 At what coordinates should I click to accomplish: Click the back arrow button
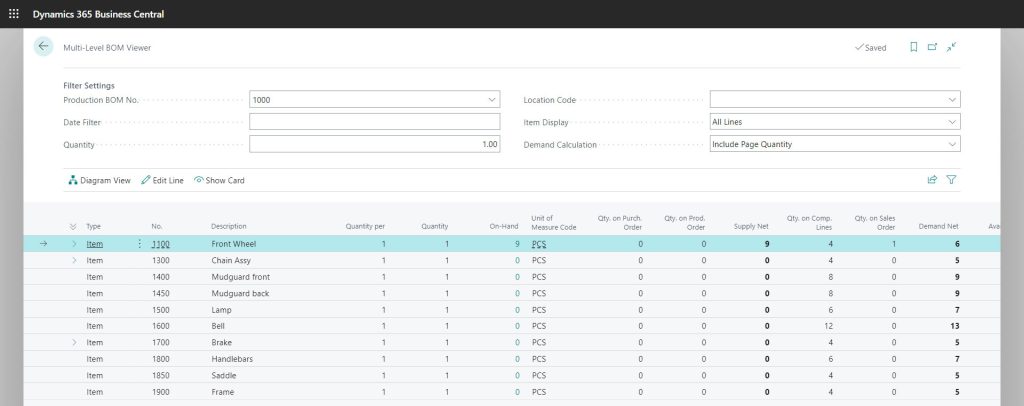tap(43, 47)
